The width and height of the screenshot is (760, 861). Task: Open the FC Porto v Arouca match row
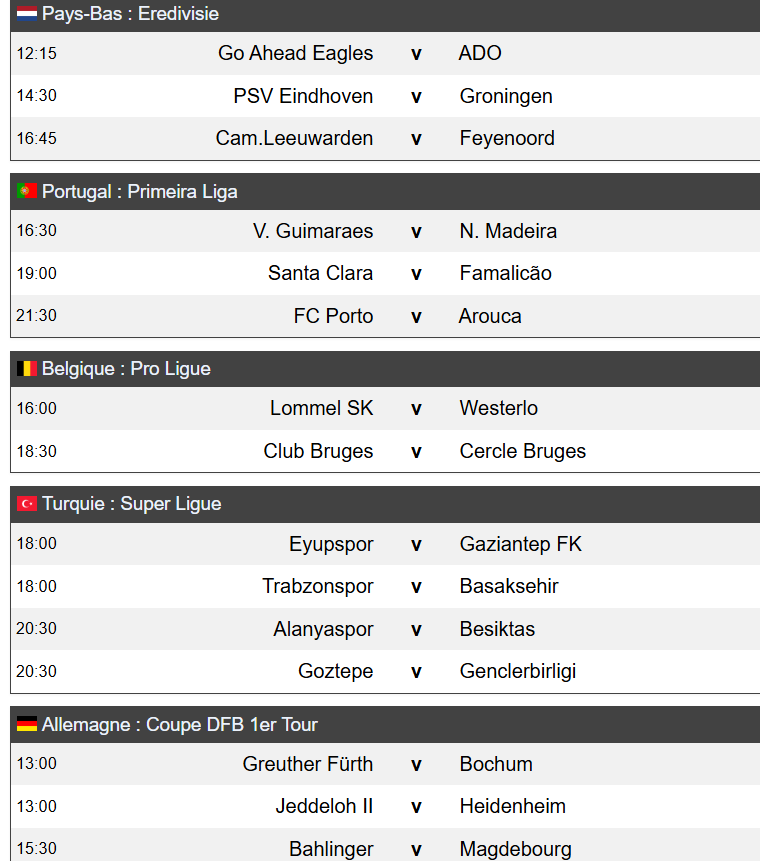pyautogui.click(x=385, y=316)
